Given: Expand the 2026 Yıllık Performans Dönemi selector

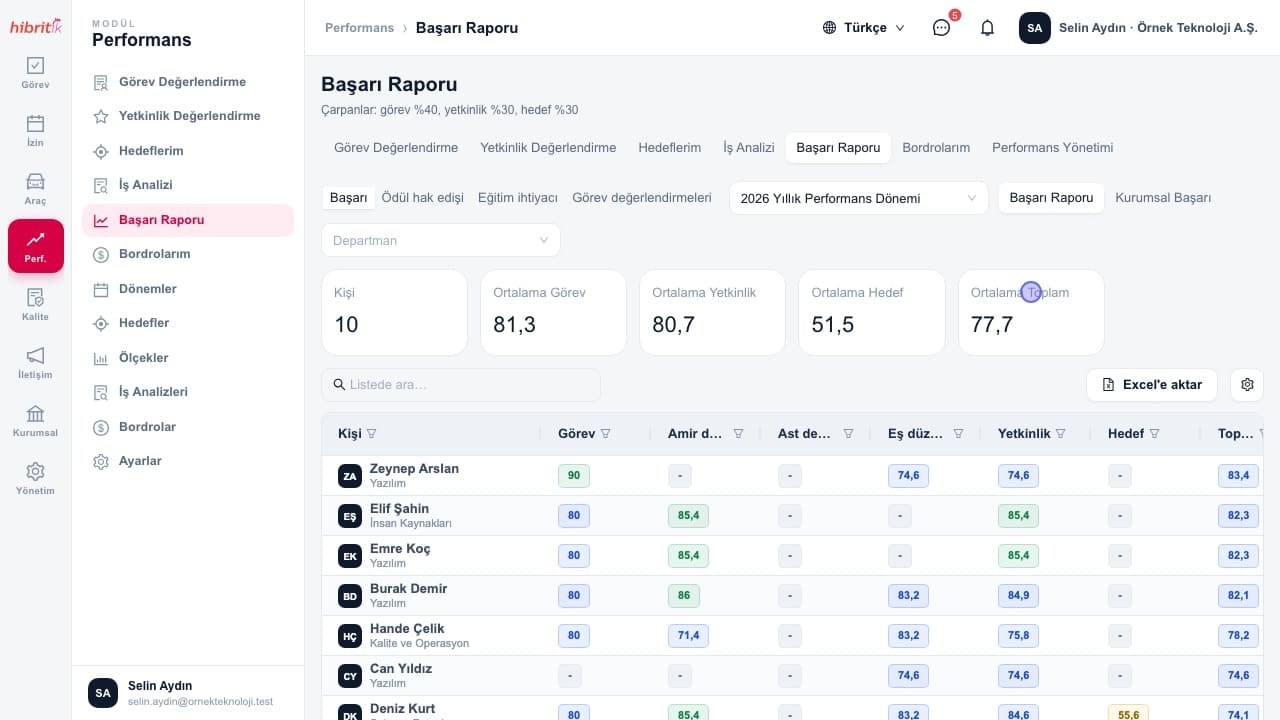Looking at the screenshot, I should tap(858, 198).
